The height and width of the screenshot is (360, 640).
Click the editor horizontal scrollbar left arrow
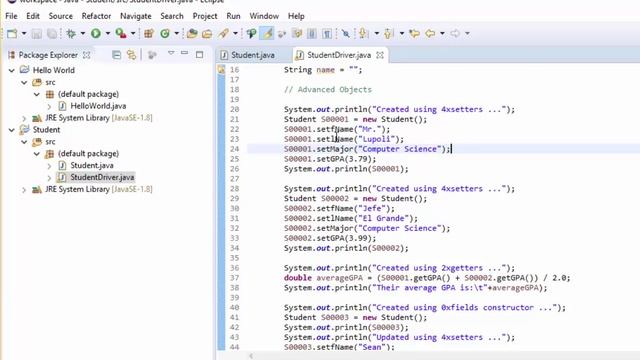(x=251, y=356)
